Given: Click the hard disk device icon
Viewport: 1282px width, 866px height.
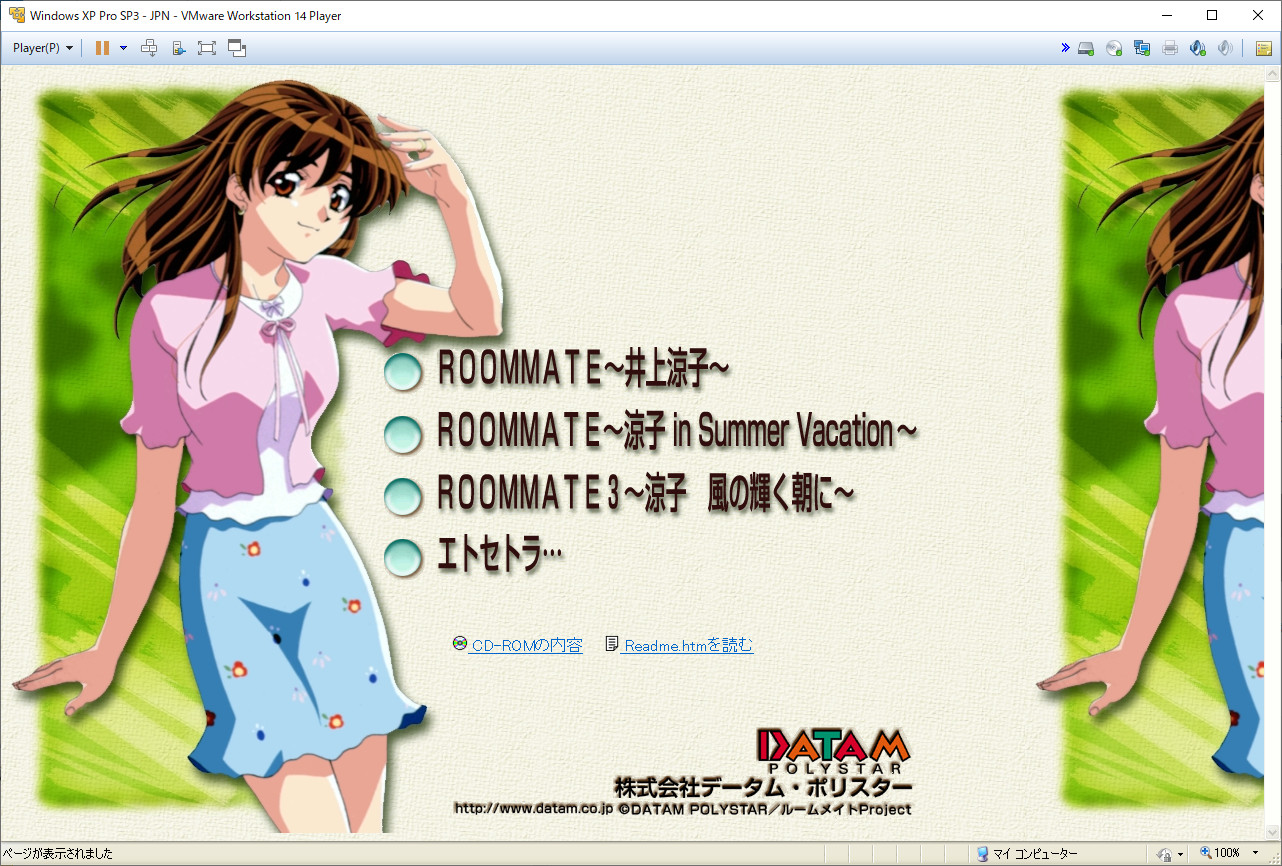Looking at the screenshot, I should pyautogui.click(x=1086, y=48).
